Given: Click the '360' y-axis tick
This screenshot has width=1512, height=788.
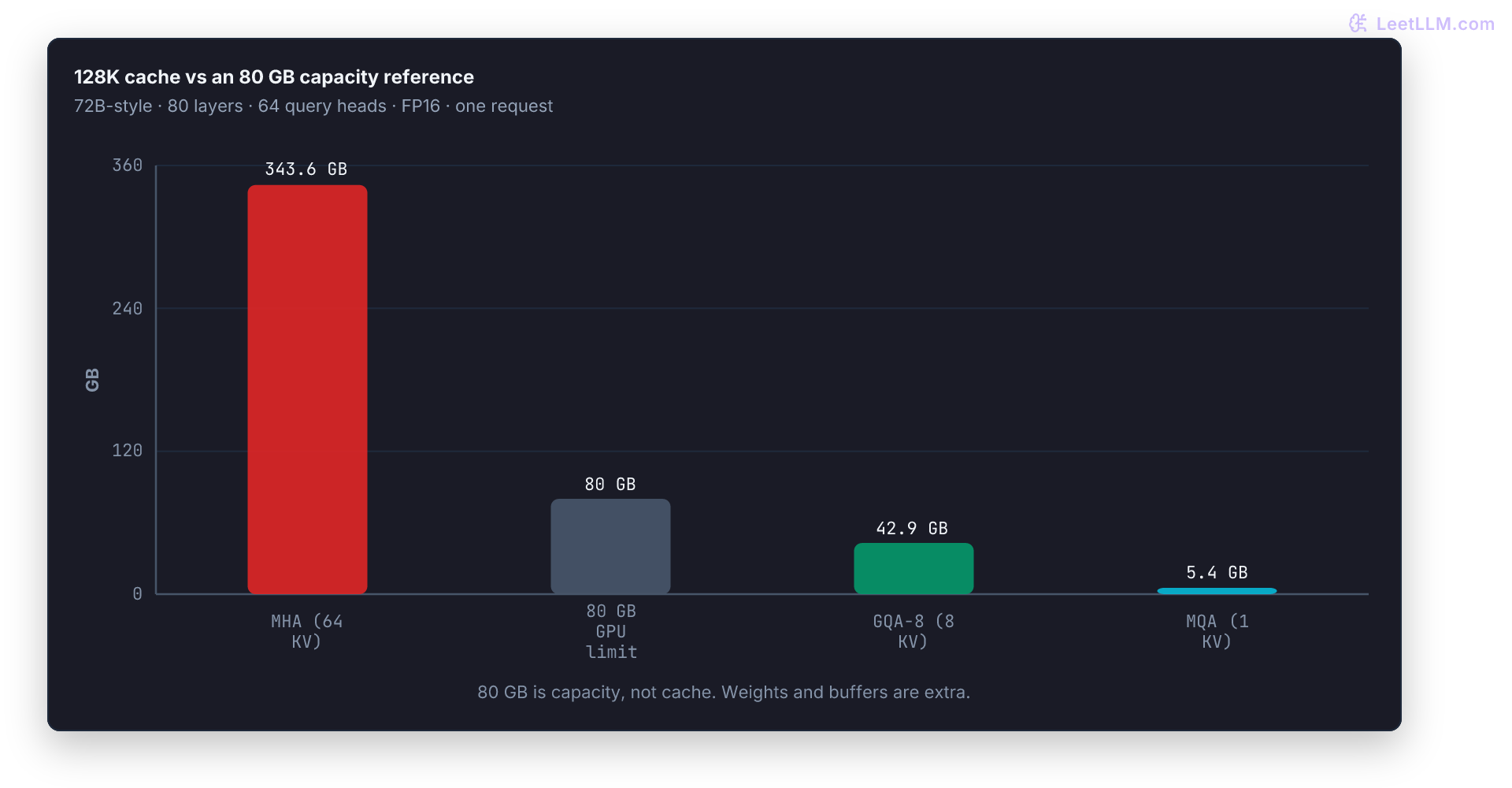Looking at the screenshot, I should tap(128, 165).
